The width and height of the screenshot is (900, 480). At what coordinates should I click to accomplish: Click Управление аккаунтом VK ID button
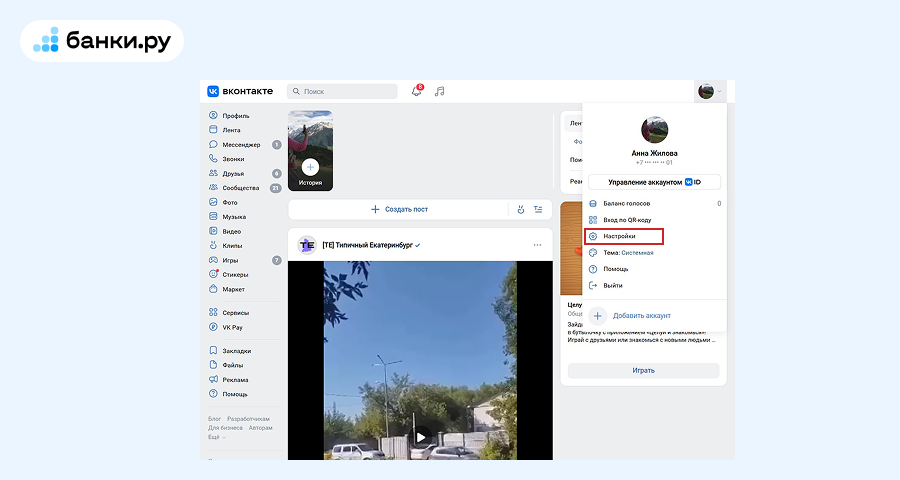(654, 182)
